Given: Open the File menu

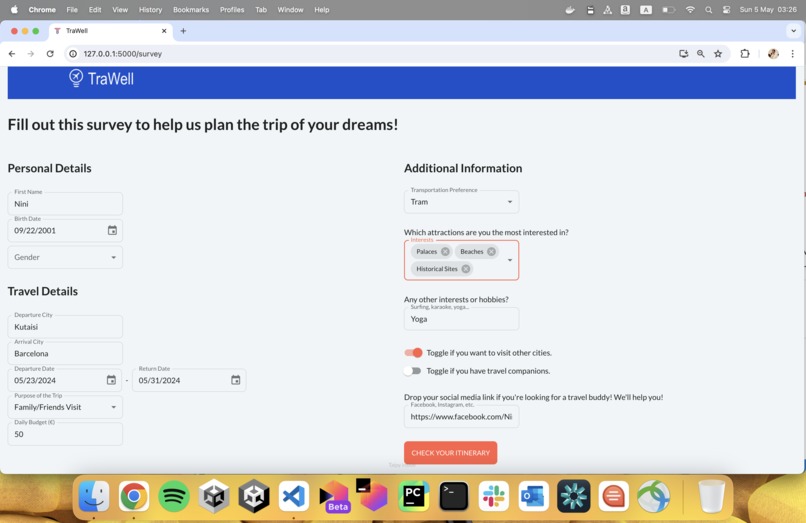Looking at the screenshot, I should pyautogui.click(x=72, y=10).
